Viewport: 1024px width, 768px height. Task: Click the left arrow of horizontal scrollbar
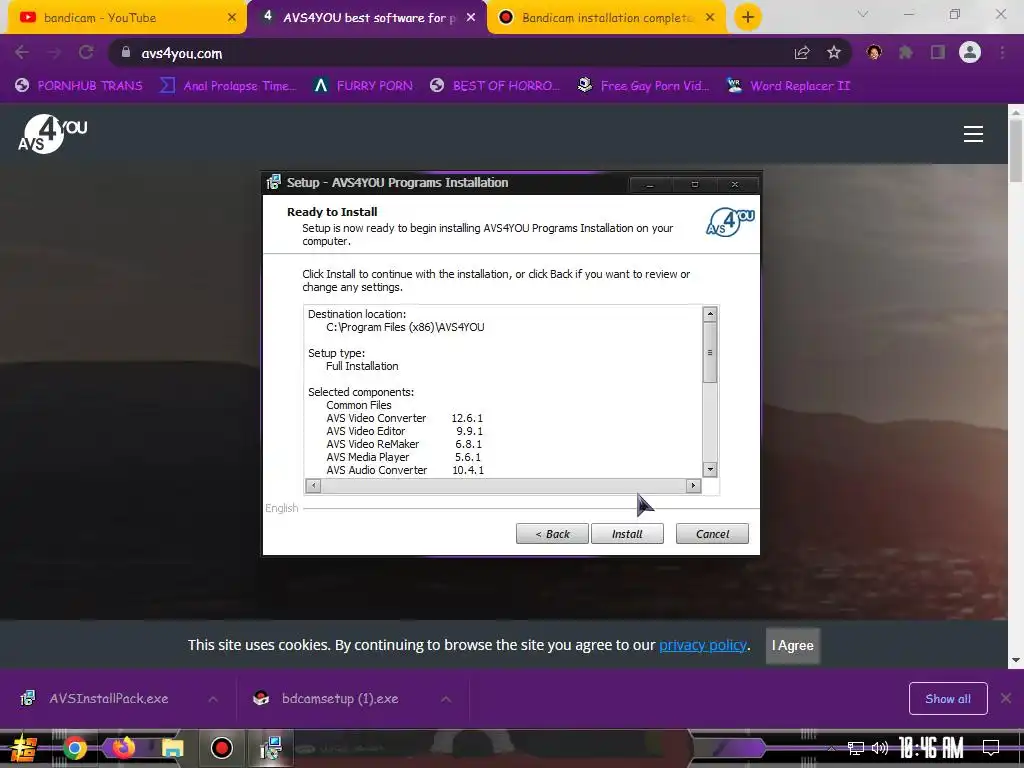point(313,485)
